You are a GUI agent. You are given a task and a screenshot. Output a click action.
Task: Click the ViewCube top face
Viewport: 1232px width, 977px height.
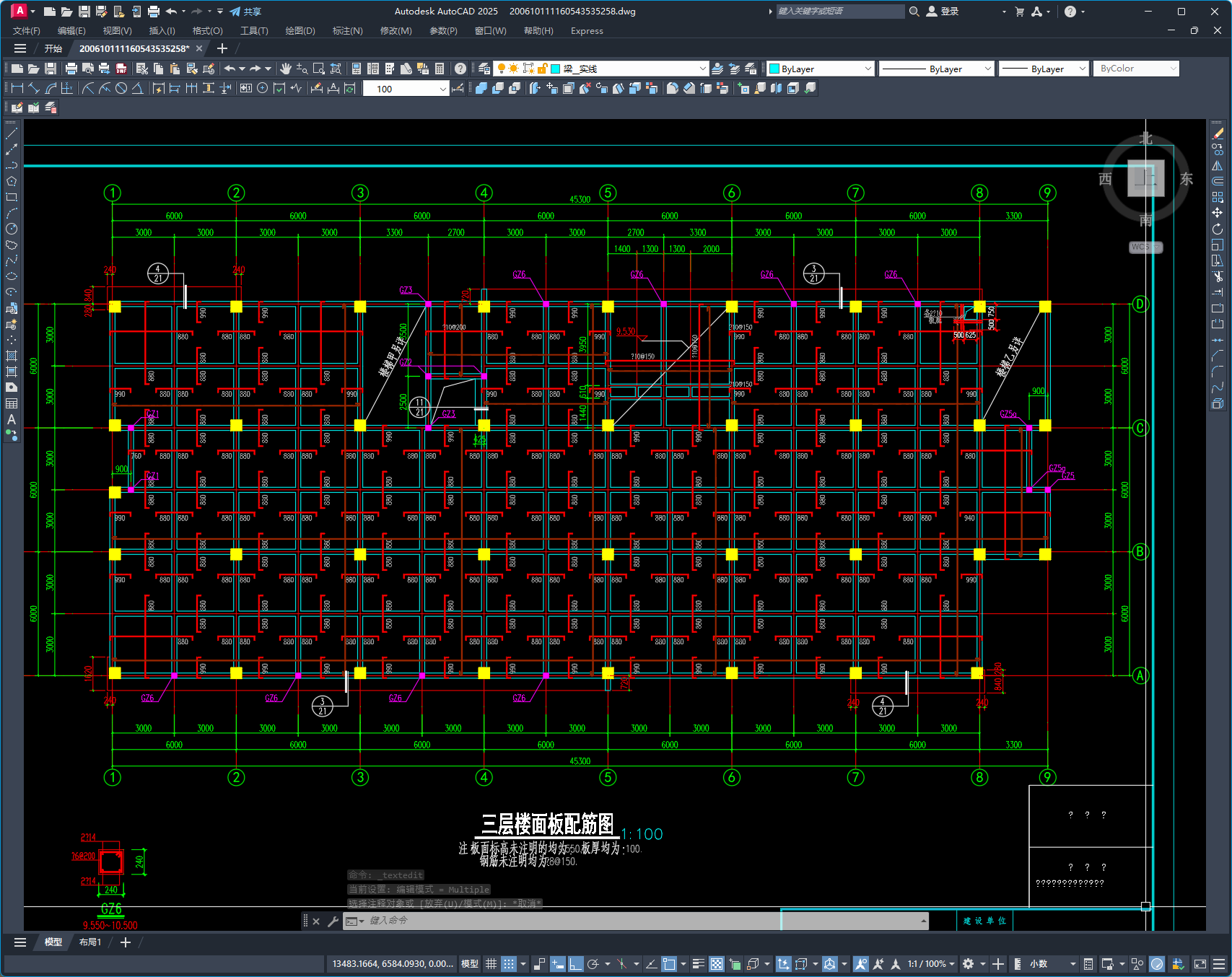[1145, 178]
